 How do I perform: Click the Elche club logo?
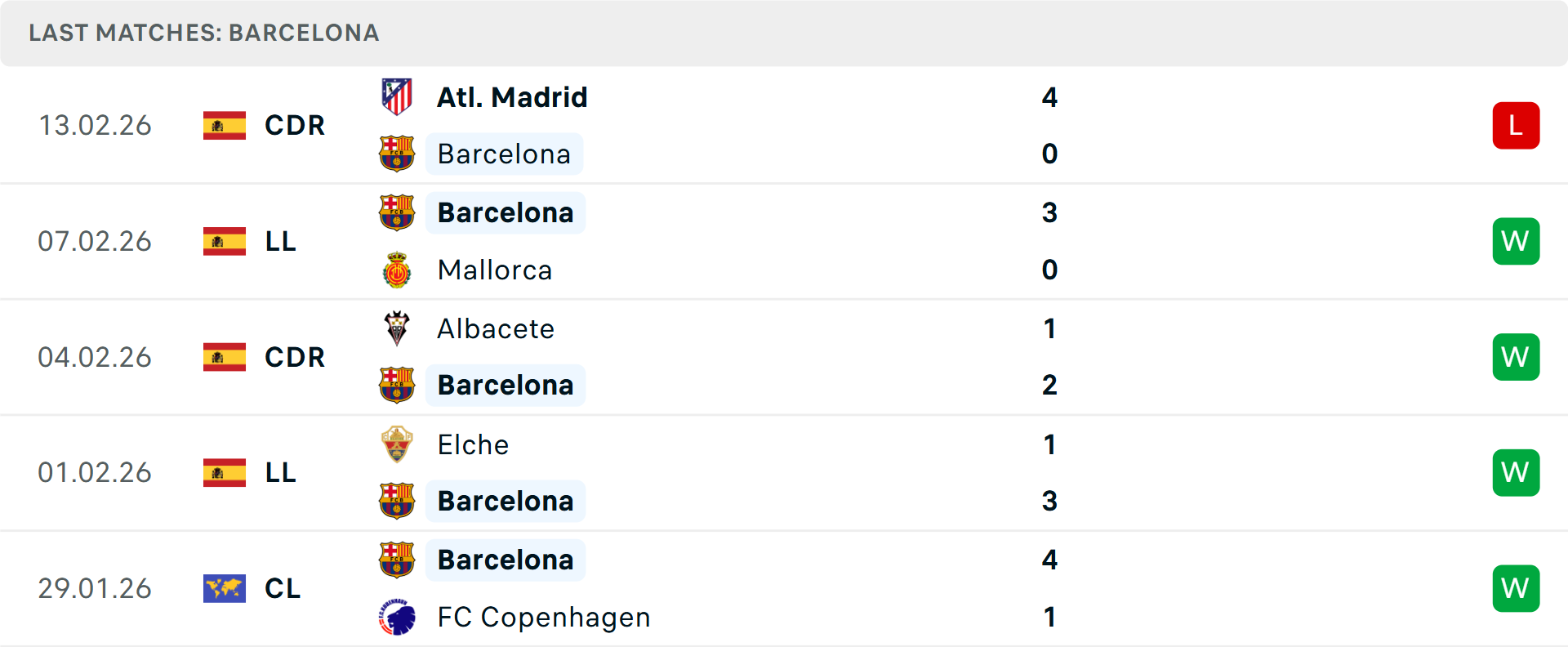(397, 444)
